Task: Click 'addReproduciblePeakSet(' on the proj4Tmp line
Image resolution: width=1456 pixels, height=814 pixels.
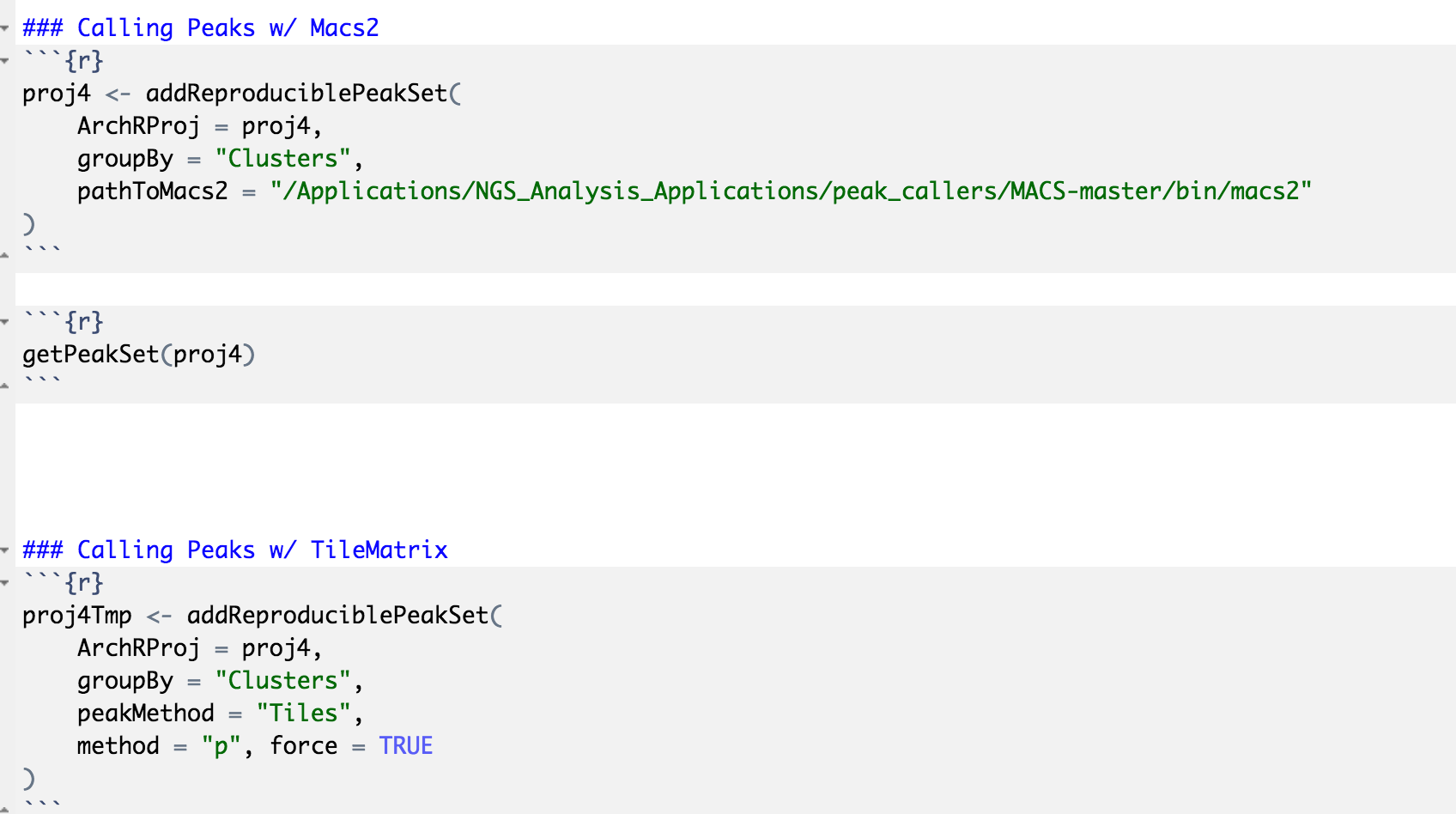Action: click(x=345, y=616)
